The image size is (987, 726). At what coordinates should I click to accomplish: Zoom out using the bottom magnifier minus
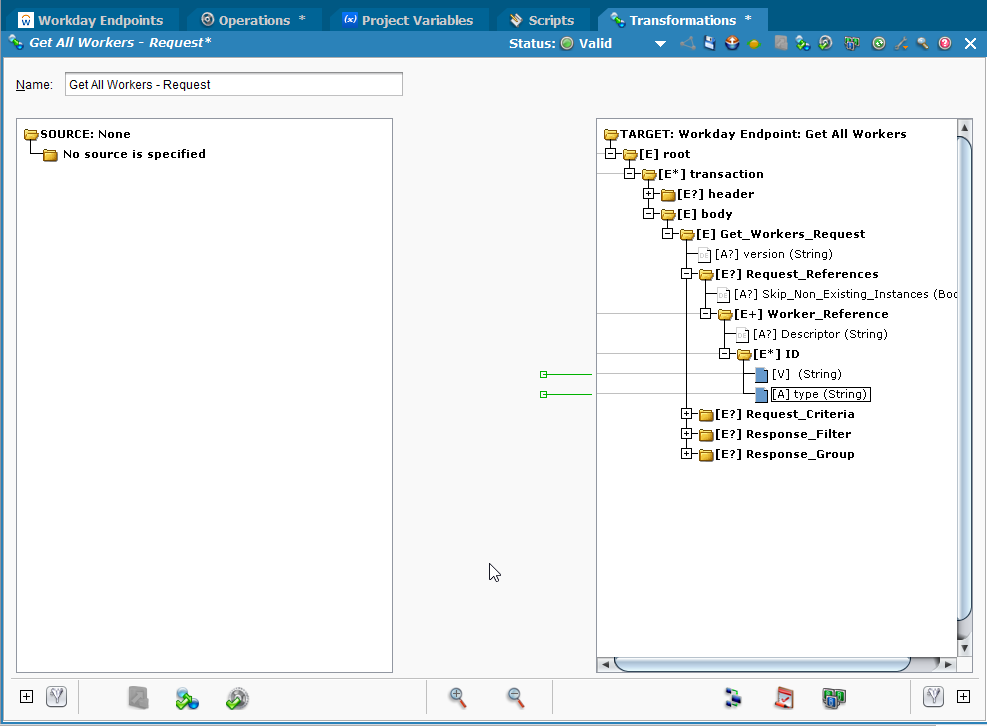click(x=516, y=698)
